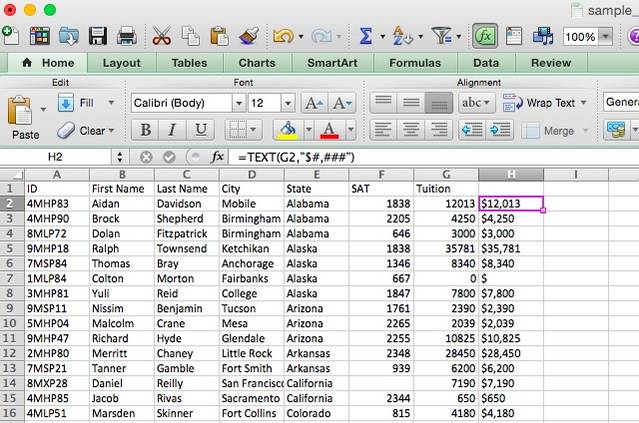Copy using the toolbar copy icon

click(190, 36)
